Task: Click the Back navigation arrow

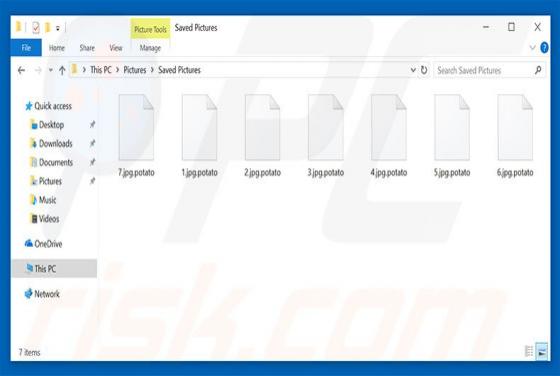Action: click(21, 70)
